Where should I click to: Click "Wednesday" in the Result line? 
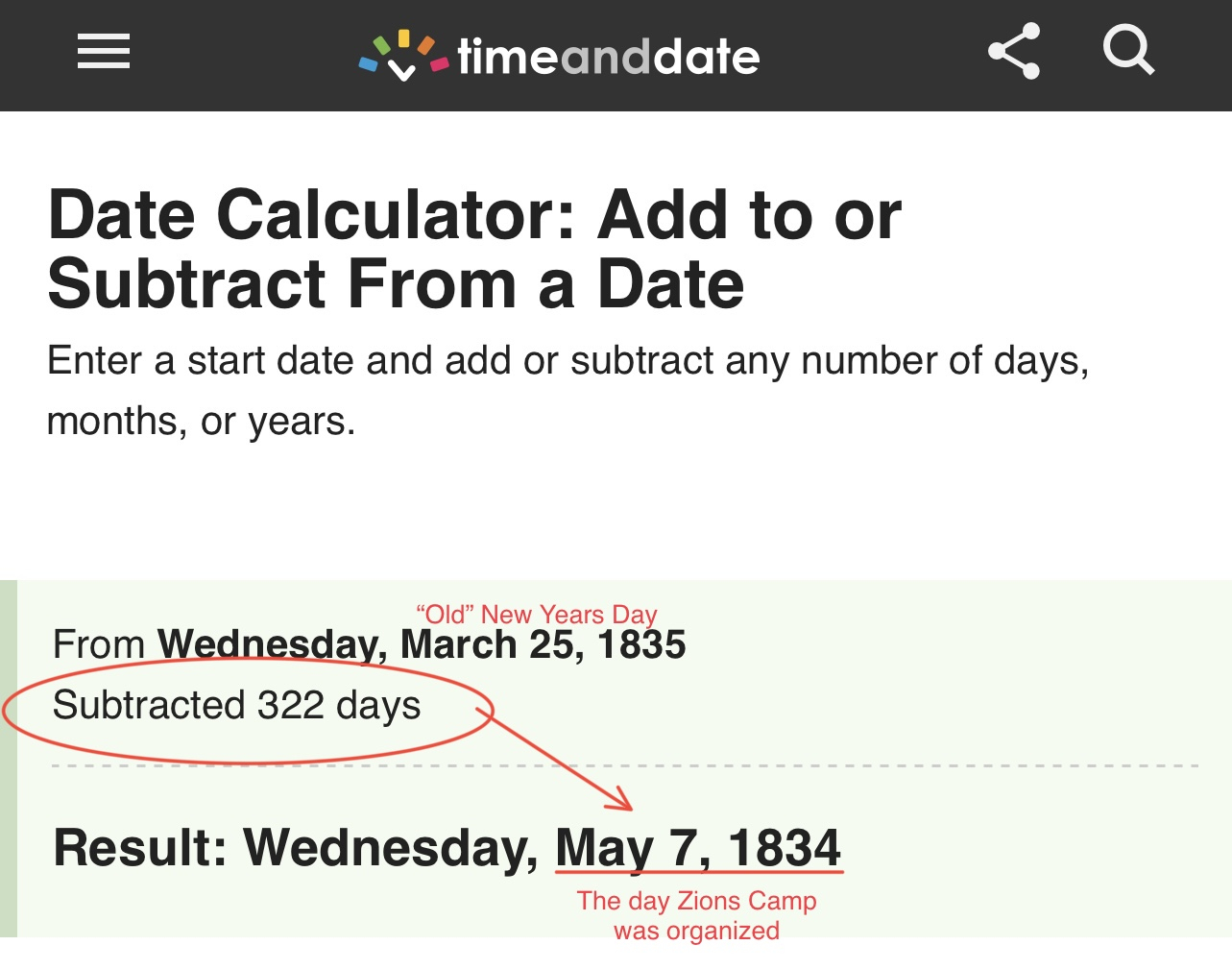[391, 848]
